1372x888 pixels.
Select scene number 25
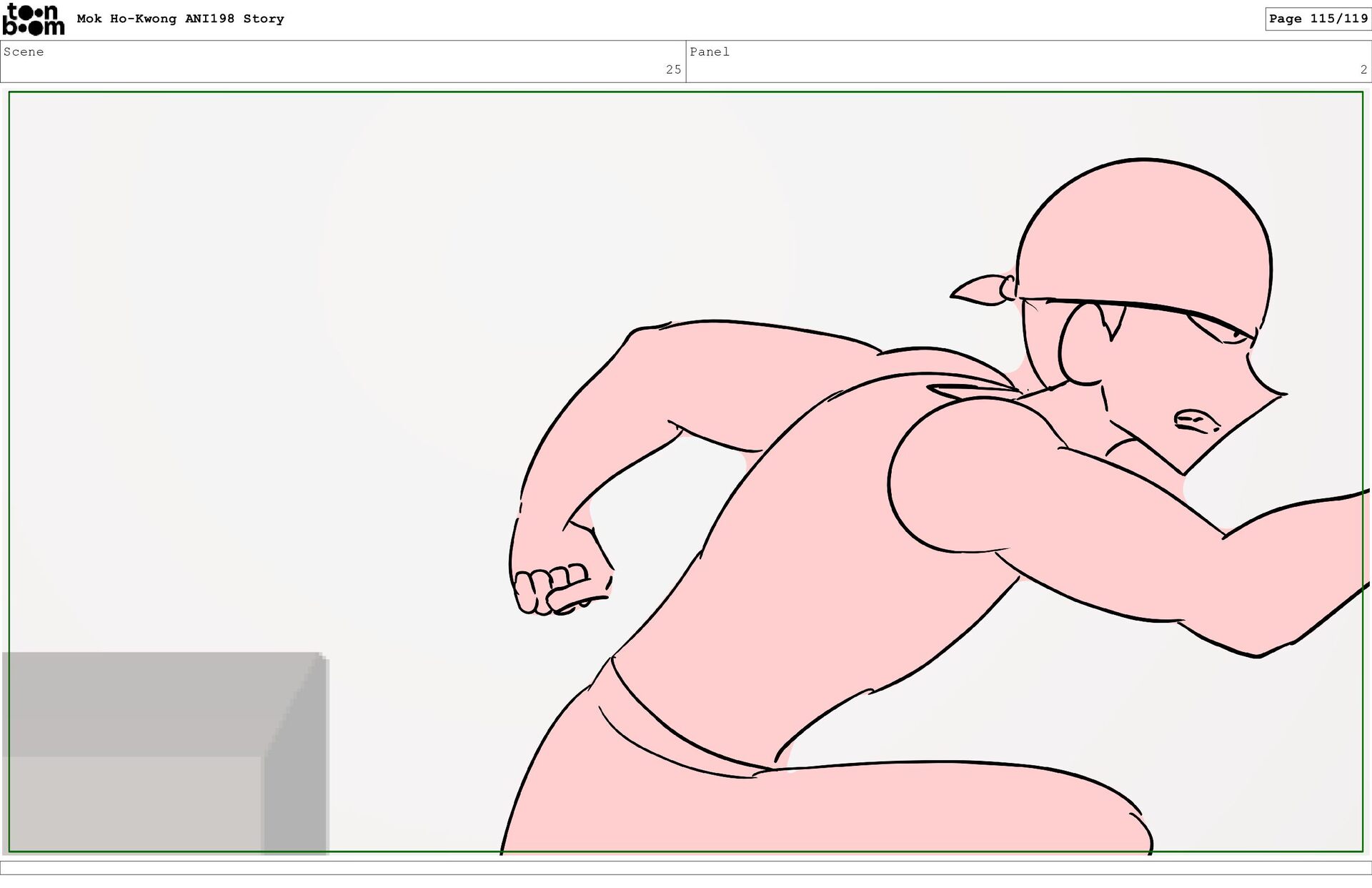click(x=672, y=70)
